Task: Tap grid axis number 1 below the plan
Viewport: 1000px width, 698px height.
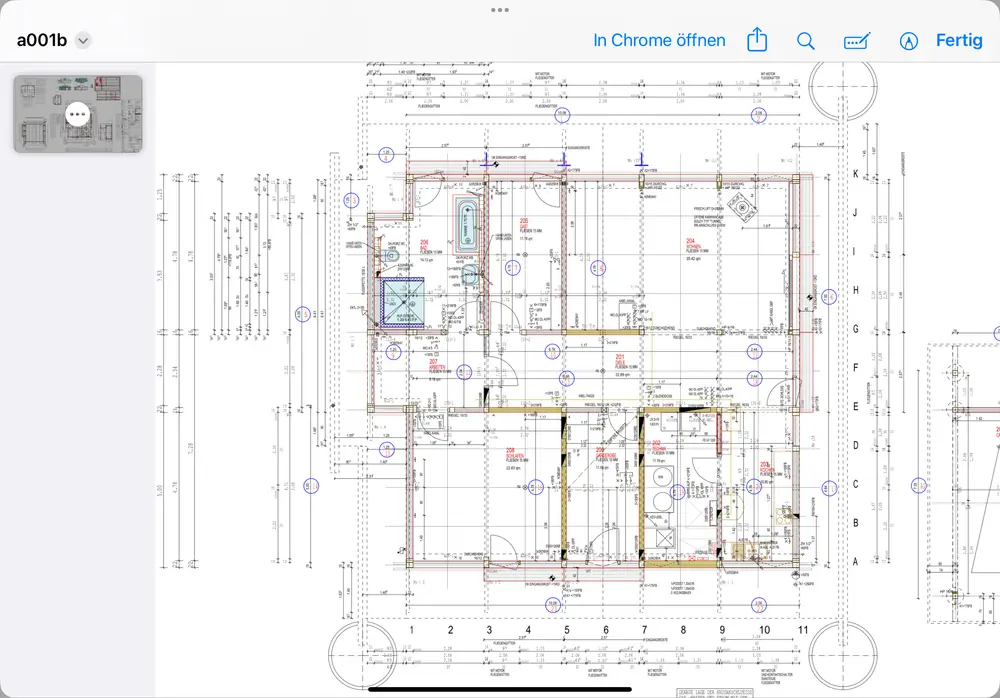Action: click(412, 631)
